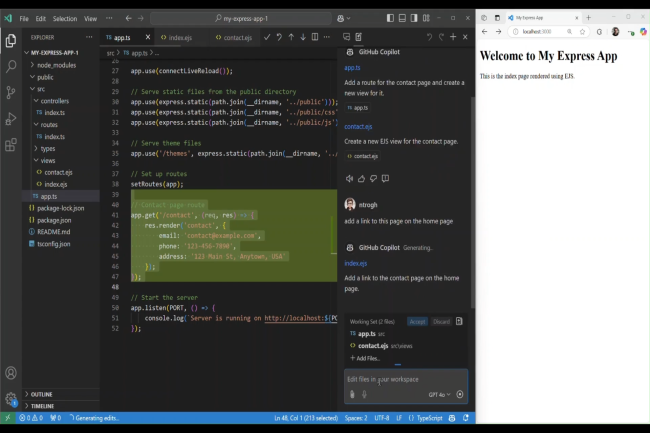650x433 pixels.
Task: Report issue icon beside thumbs down
Action: 386,179
